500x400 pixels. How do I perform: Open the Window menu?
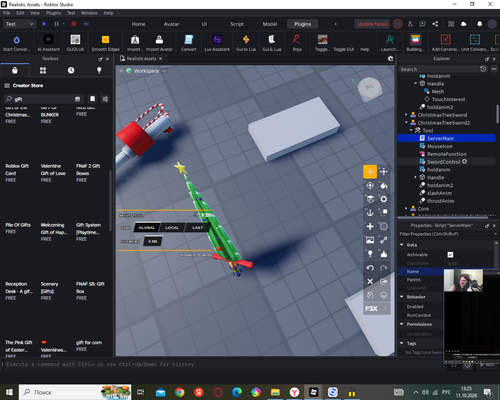pos(89,13)
